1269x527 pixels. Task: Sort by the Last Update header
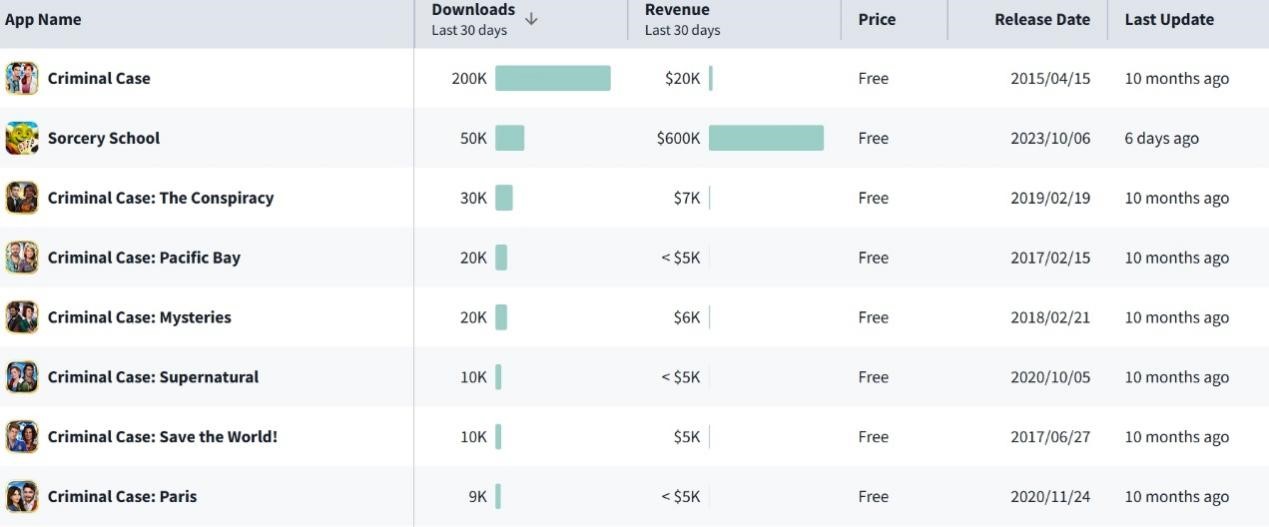[1169, 19]
